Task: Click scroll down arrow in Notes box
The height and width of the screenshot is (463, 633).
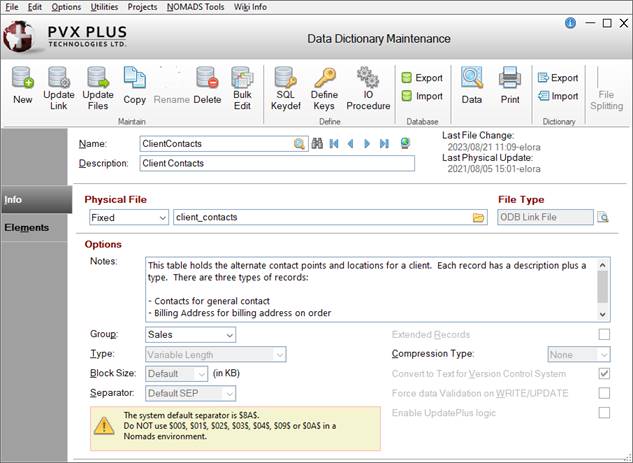Action: click(x=602, y=314)
